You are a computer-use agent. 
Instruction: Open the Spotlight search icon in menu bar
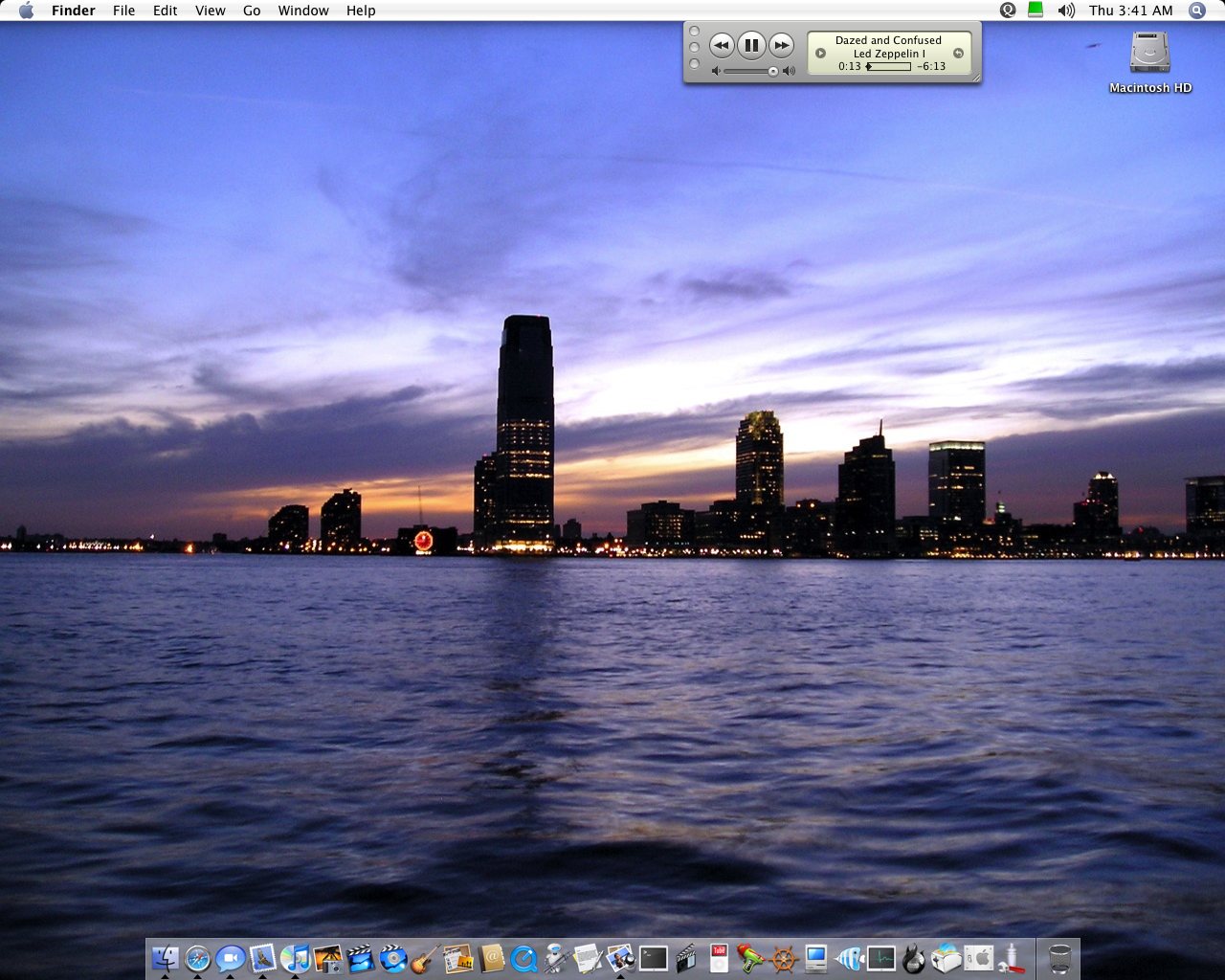(x=1197, y=11)
